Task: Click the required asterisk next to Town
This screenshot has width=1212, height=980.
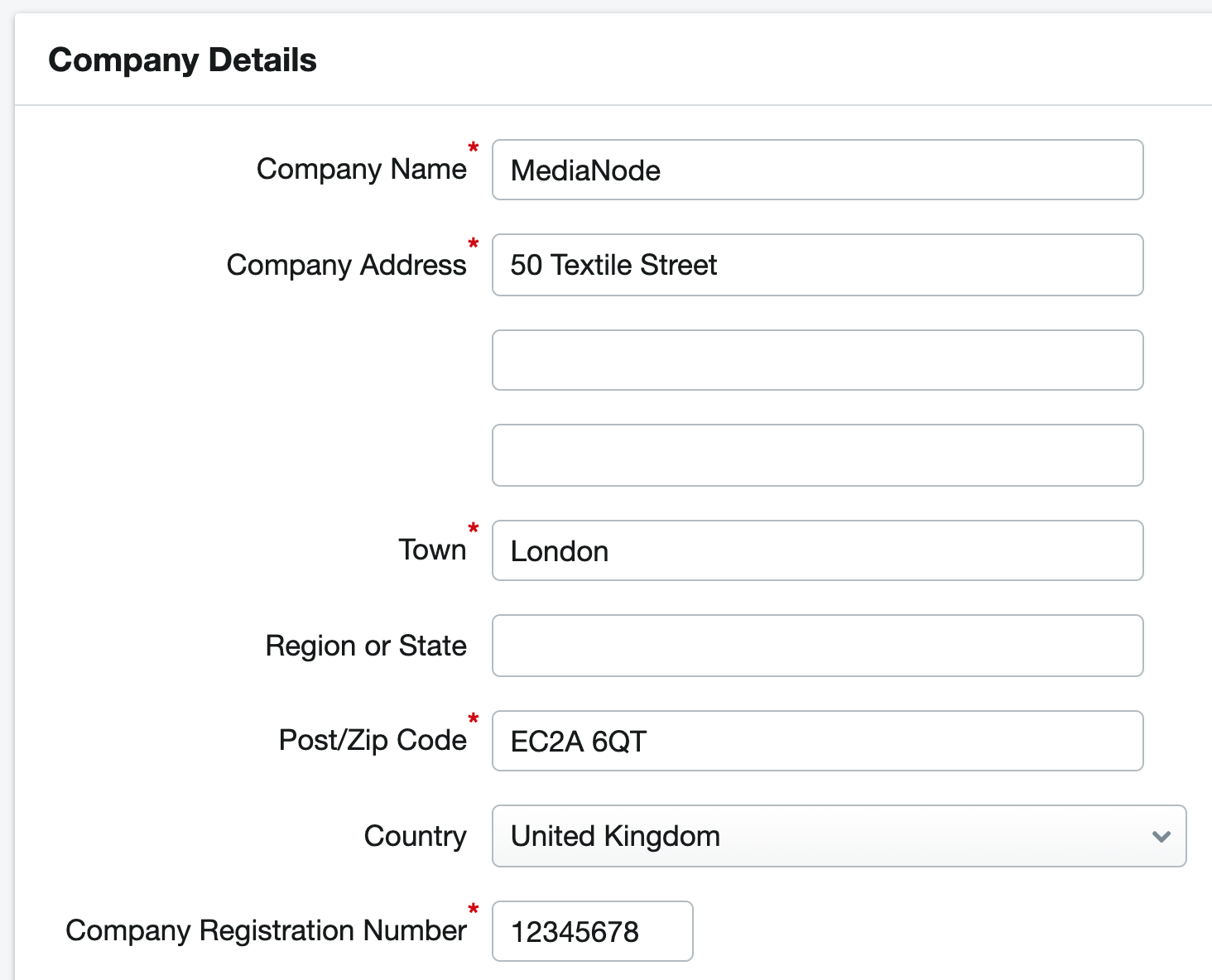Action: click(x=474, y=528)
